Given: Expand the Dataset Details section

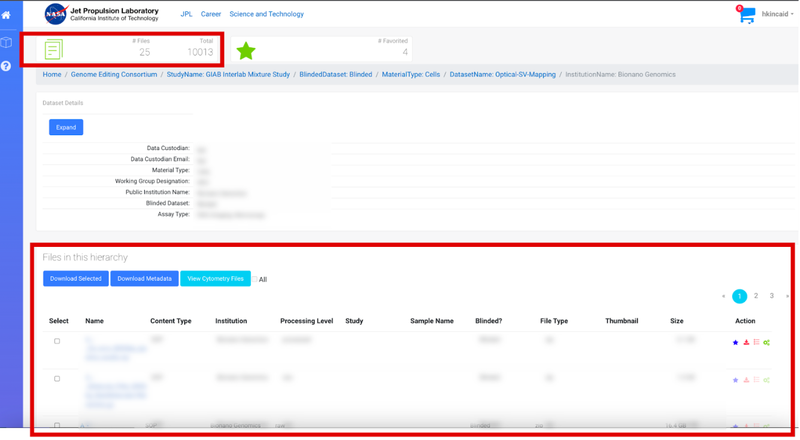Looking at the screenshot, I should pos(66,127).
